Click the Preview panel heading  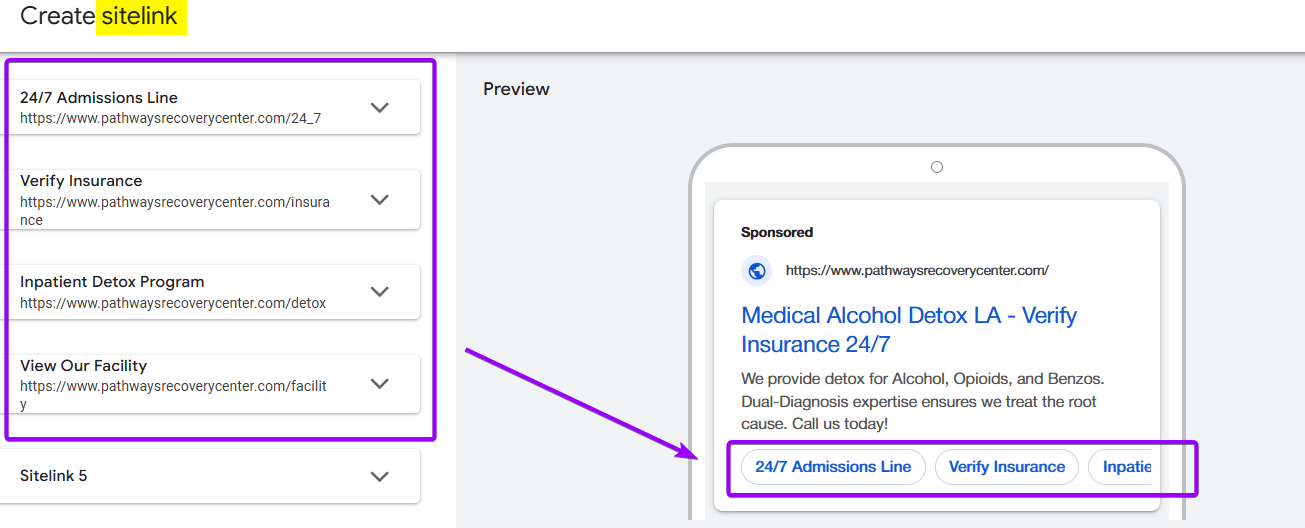pos(516,89)
